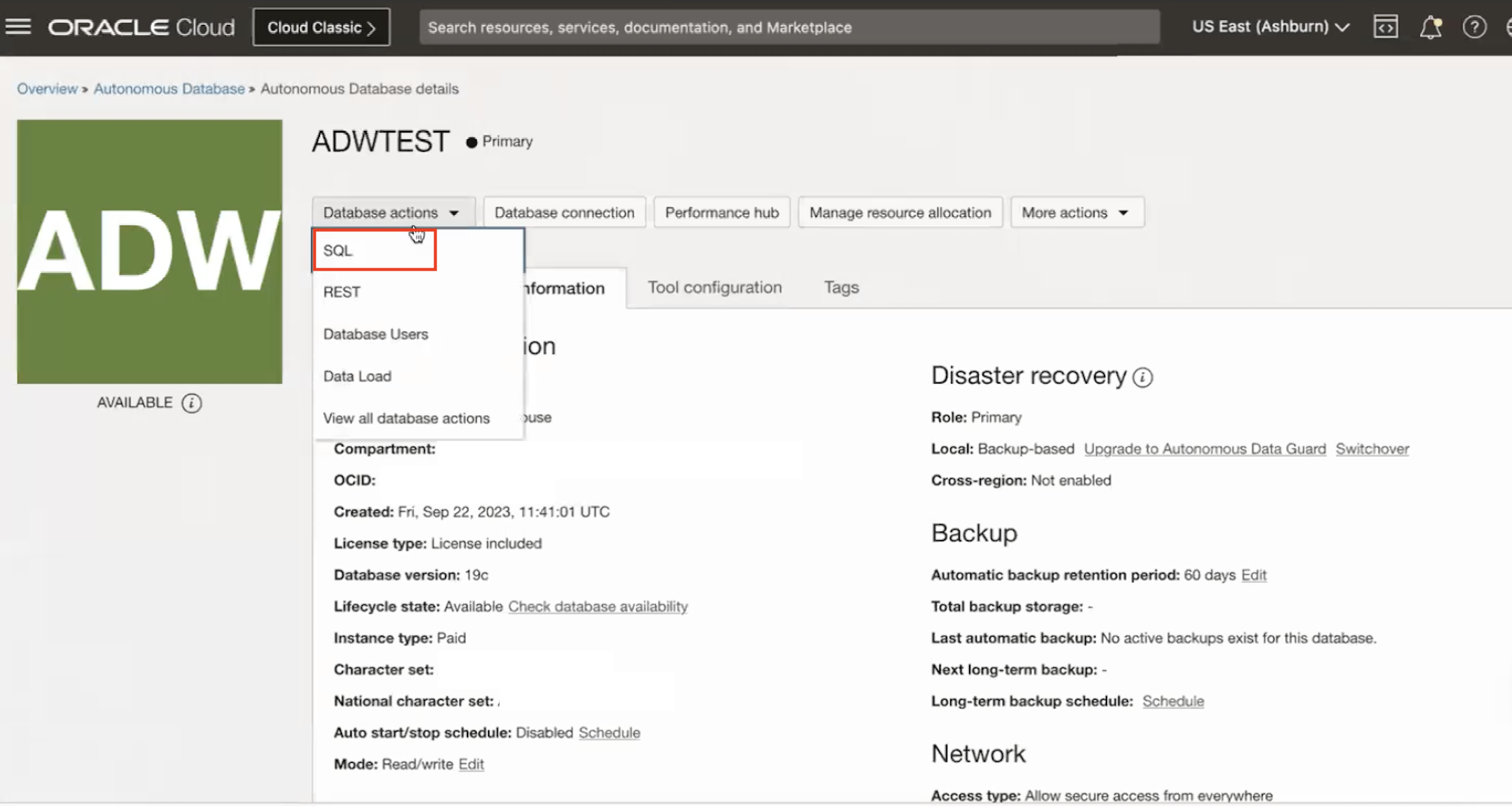Click the Oracle Cloud logo

coord(141,27)
